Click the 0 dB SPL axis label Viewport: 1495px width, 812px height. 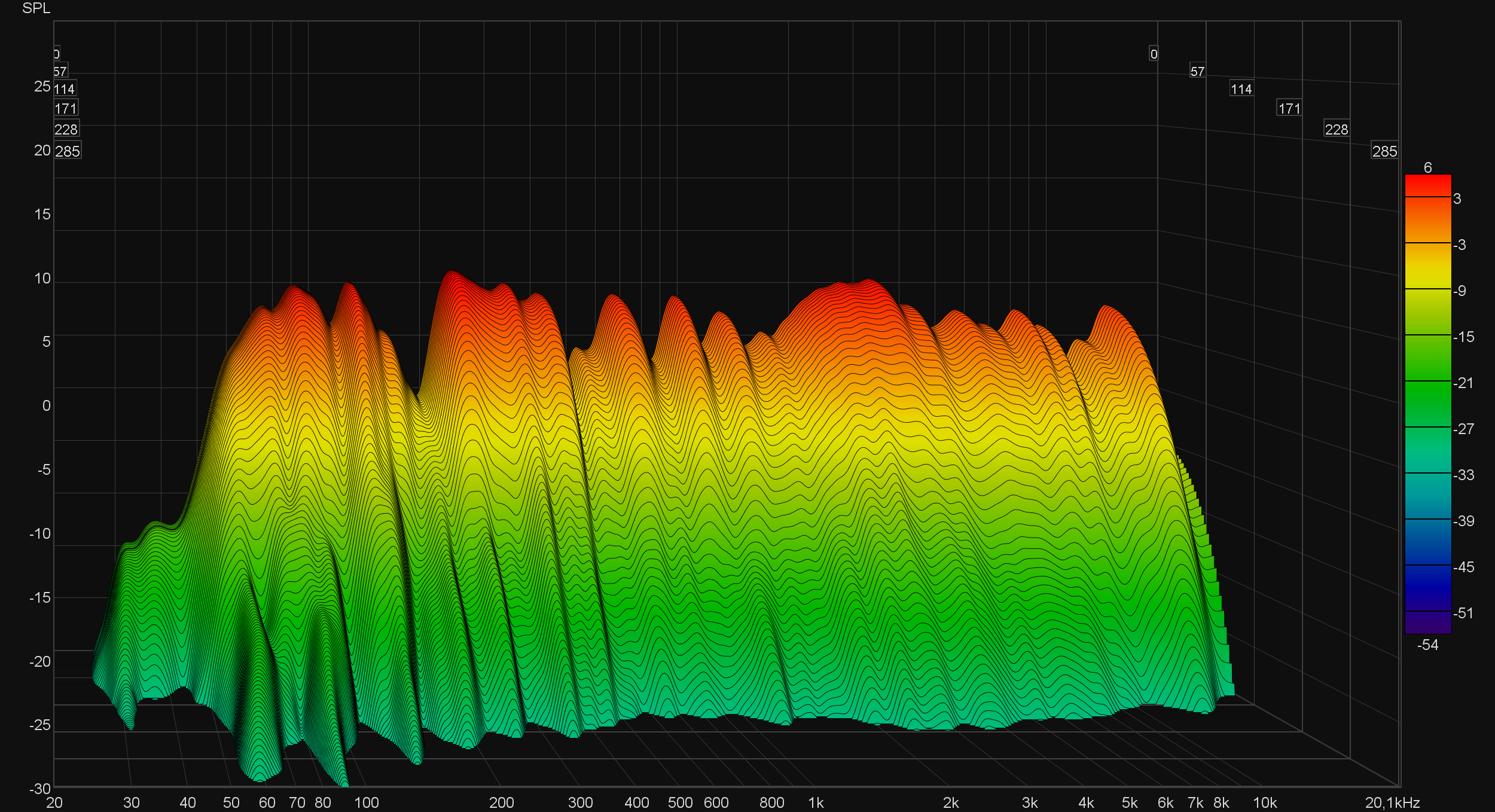pos(46,406)
